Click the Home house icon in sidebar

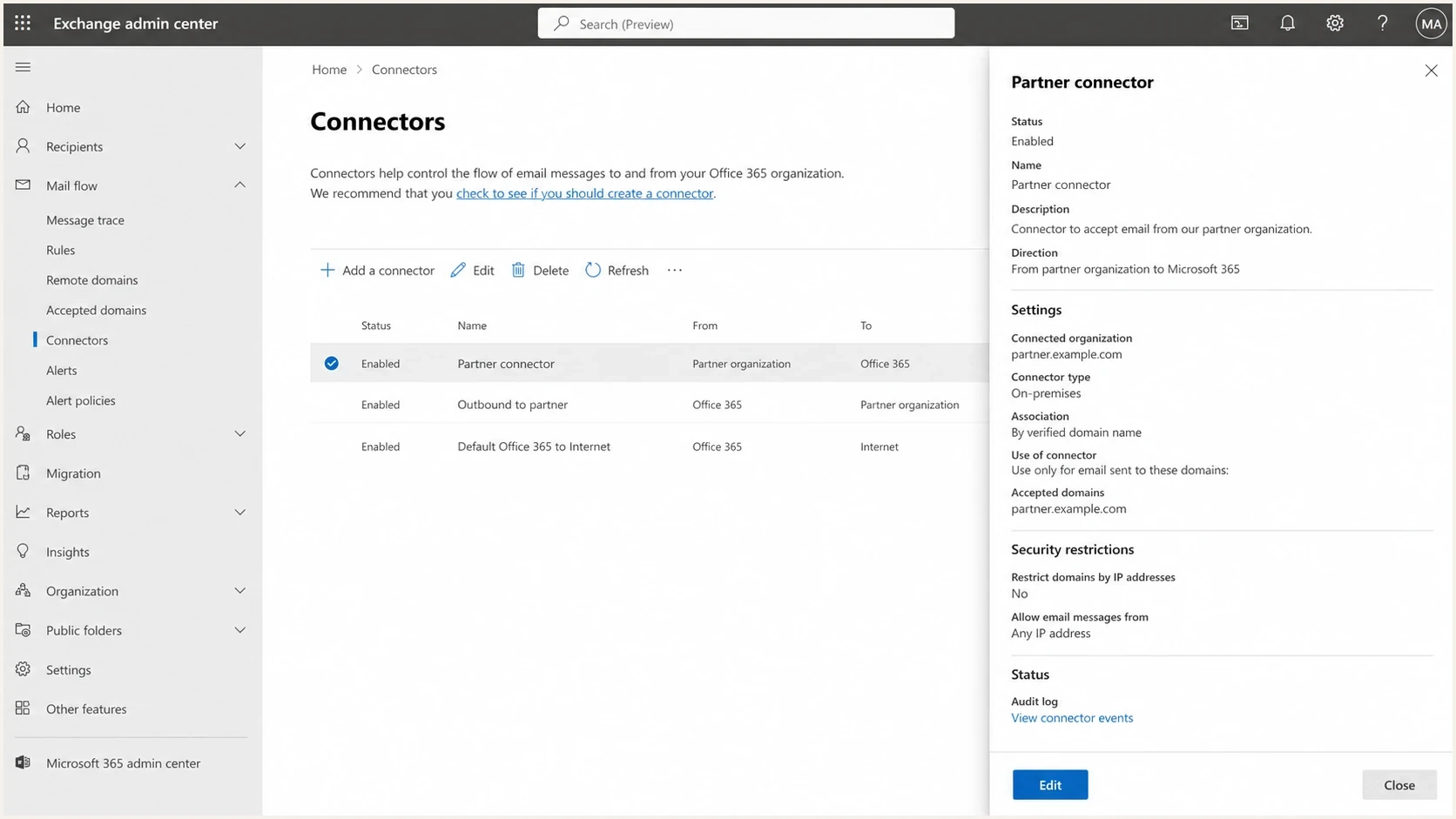tap(24, 107)
